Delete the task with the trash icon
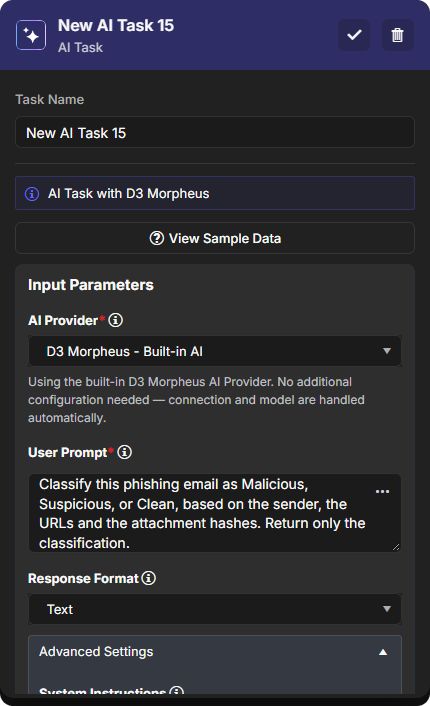The width and height of the screenshot is (430, 706). pyautogui.click(x=398, y=35)
